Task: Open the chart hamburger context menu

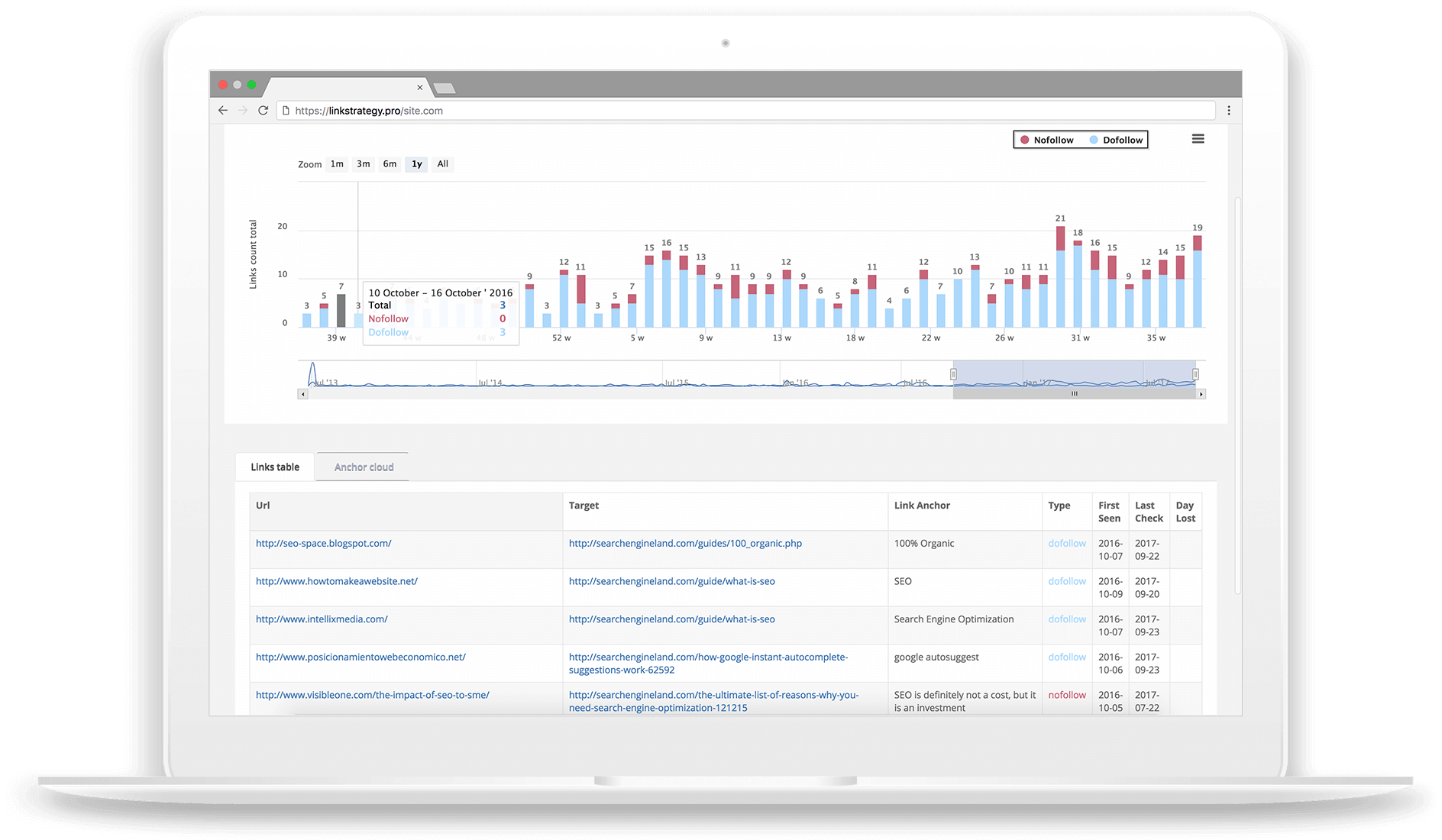Action: pyautogui.click(x=1198, y=139)
